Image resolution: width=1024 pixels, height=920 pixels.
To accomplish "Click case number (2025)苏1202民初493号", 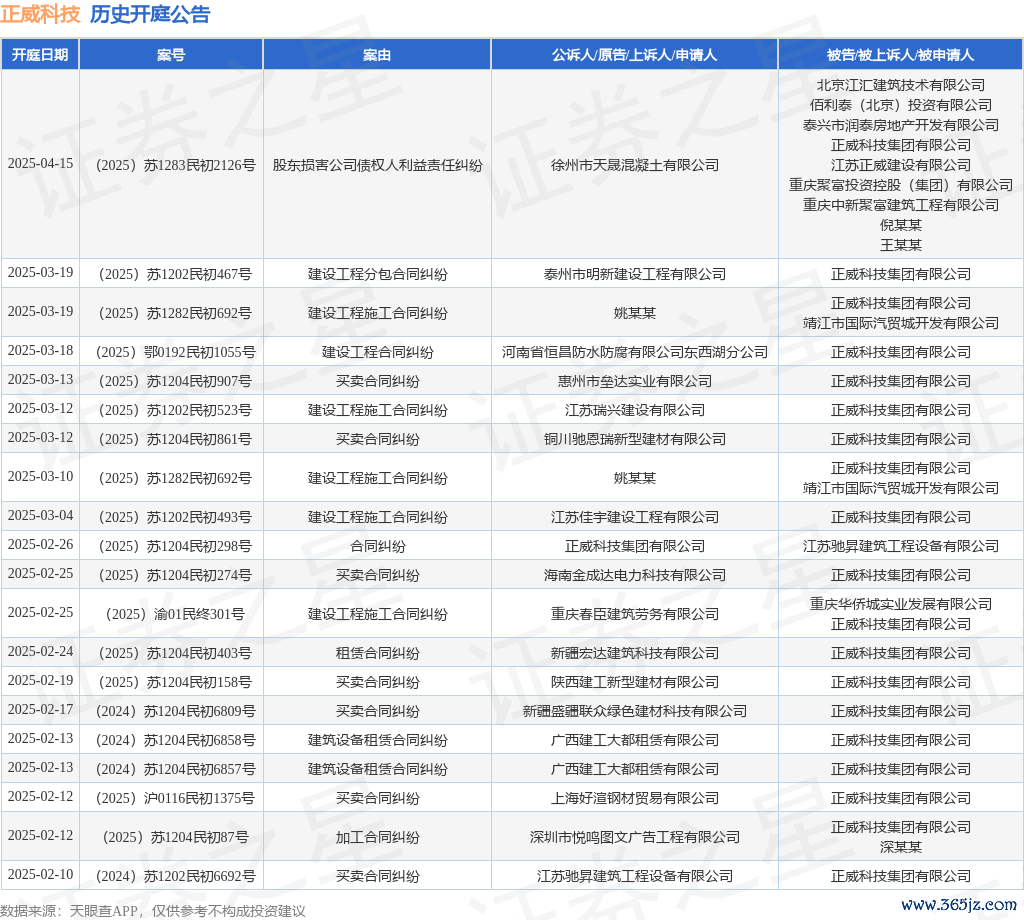I will tap(176, 517).
